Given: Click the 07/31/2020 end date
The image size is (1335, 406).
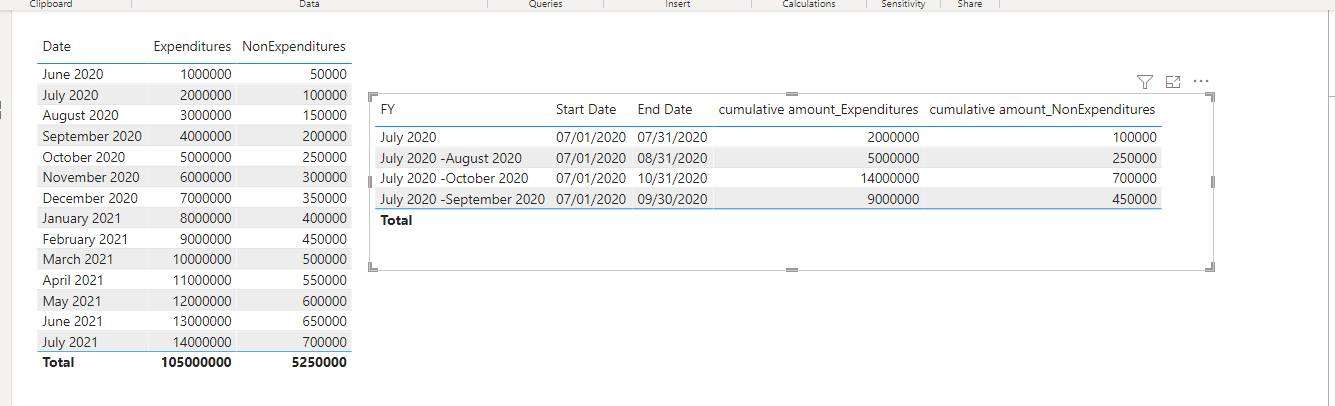Looking at the screenshot, I should (672, 138).
